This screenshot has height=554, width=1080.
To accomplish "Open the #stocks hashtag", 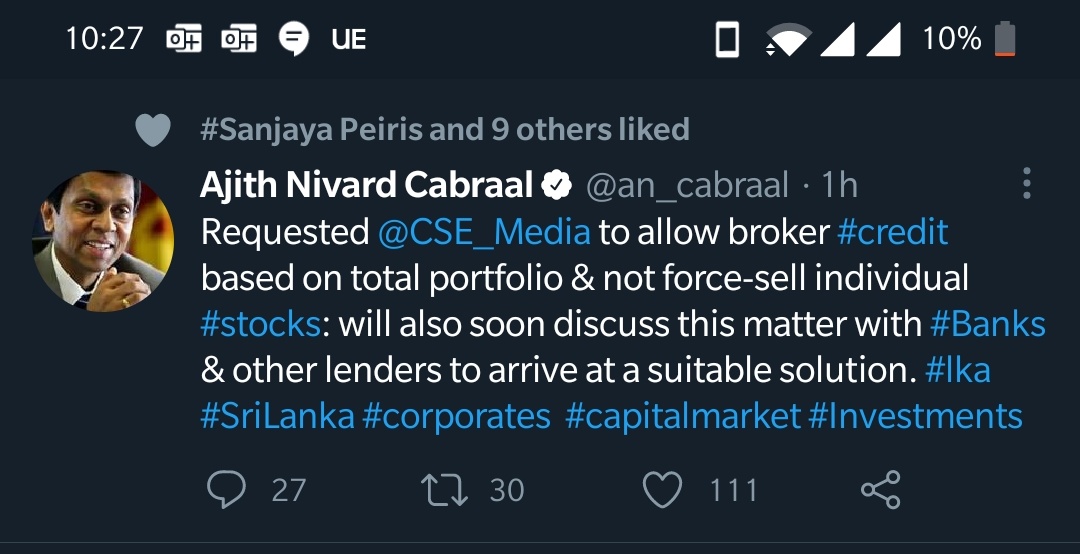I will pyautogui.click(x=260, y=324).
